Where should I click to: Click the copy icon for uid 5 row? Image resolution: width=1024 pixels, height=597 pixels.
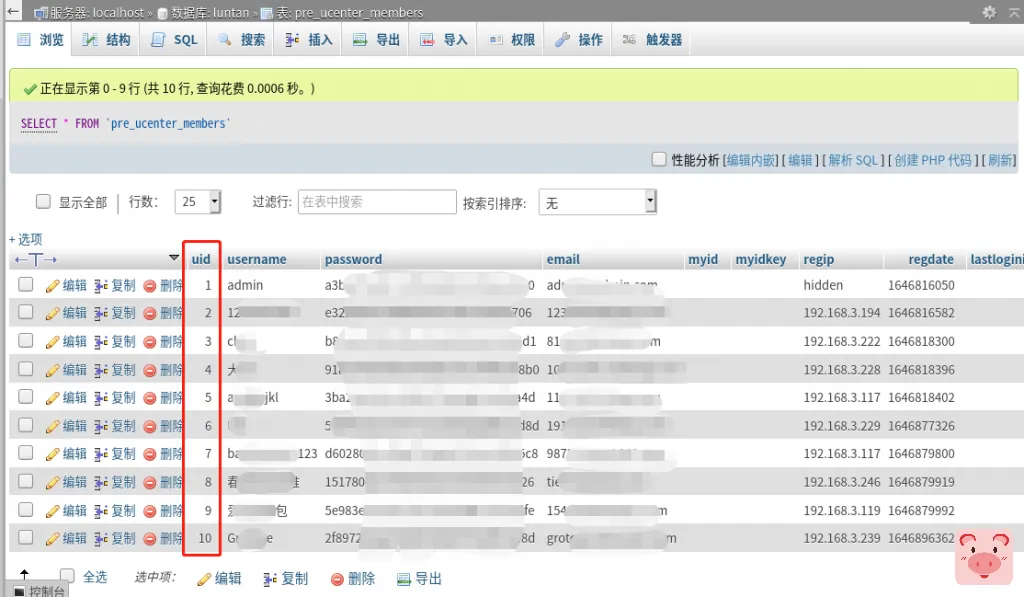[101, 398]
